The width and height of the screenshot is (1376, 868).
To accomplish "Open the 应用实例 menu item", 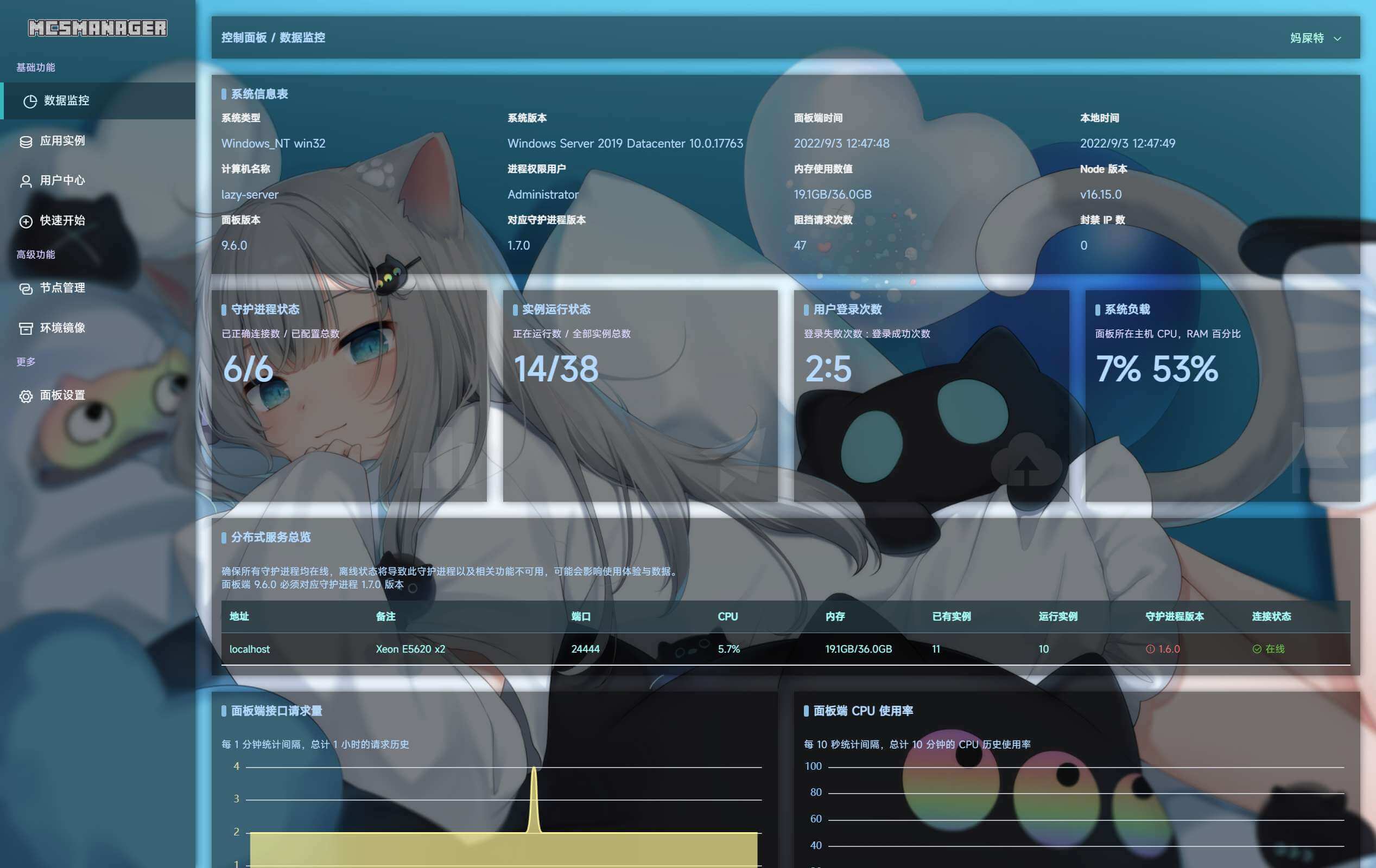I will pyautogui.click(x=62, y=141).
